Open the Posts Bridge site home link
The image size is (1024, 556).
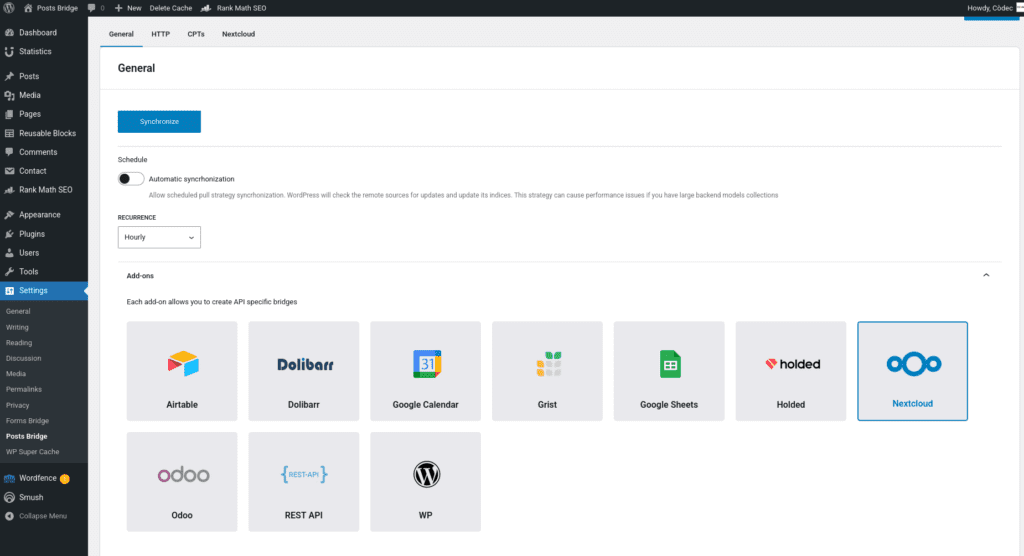pyautogui.click(x=51, y=8)
